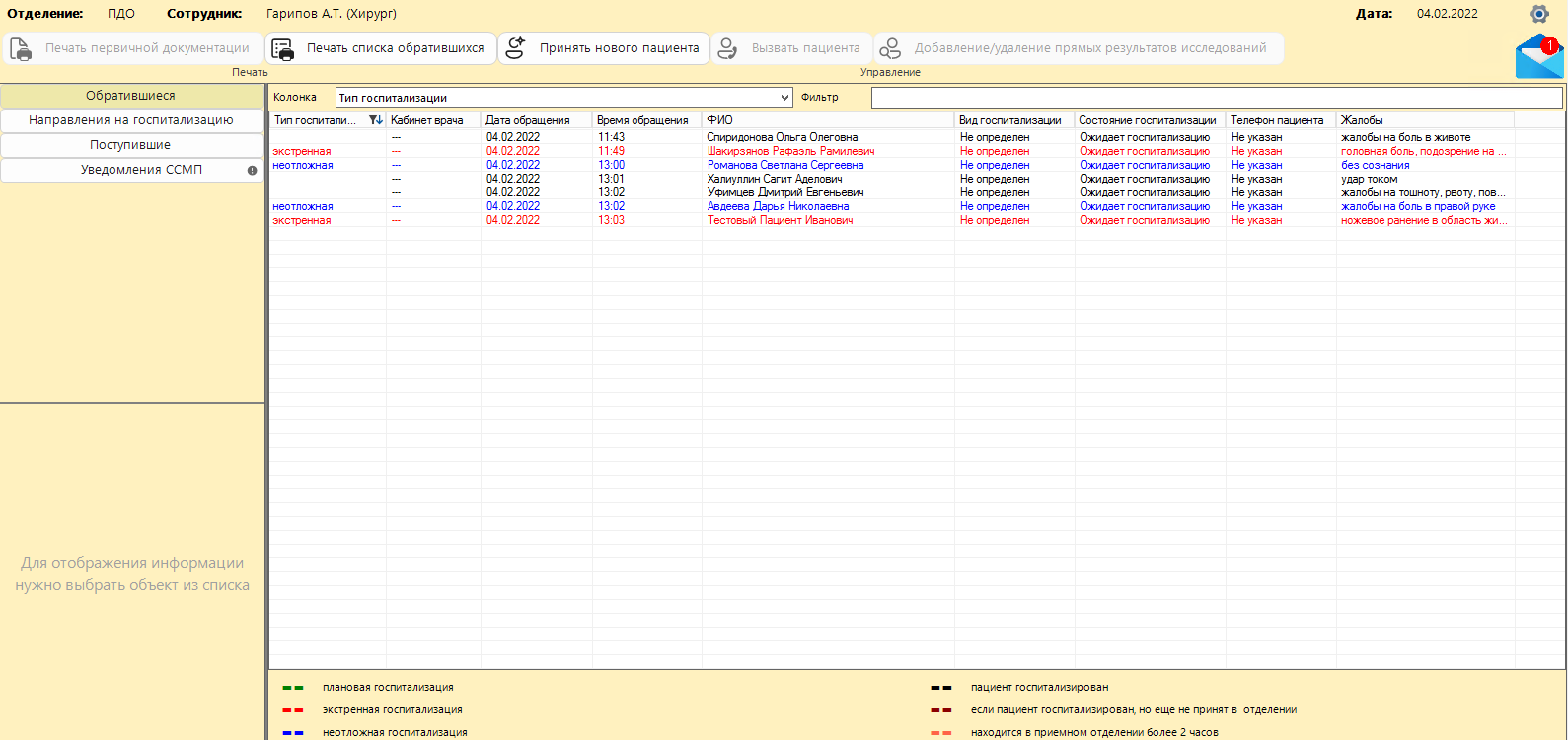Click the new patient person icon
This screenshot has width=1568, height=740.
coord(515,48)
